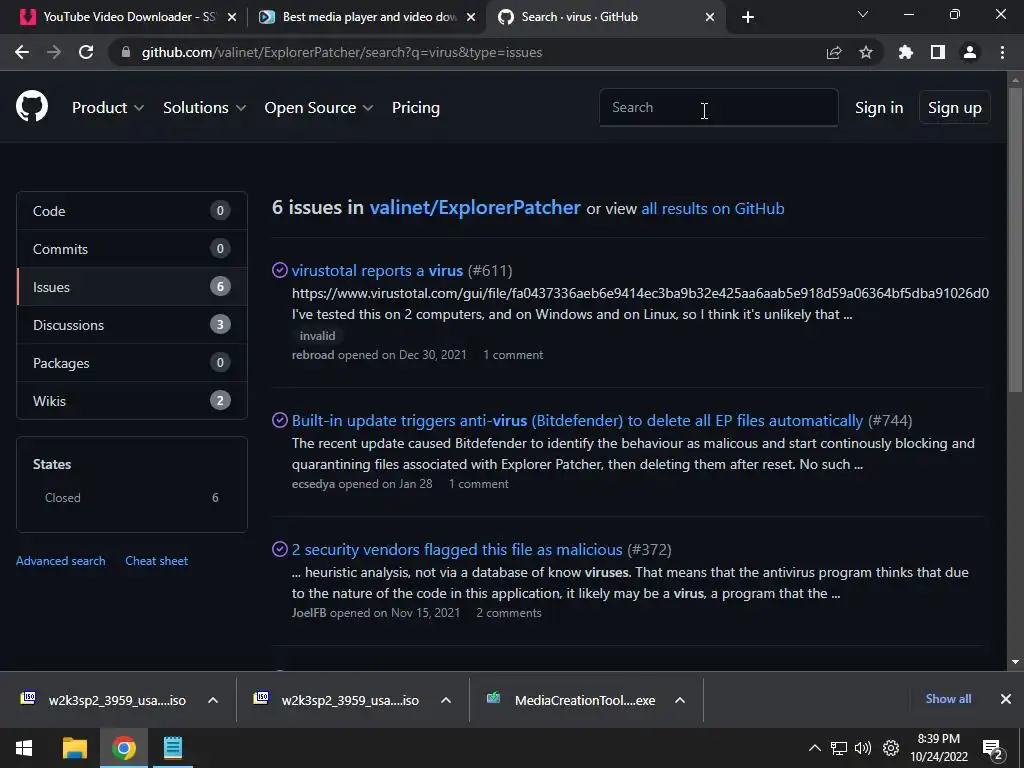The width and height of the screenshot is (1024, 768).
Task: Expand the Open Source menu
Action: [x=319, y=108]
